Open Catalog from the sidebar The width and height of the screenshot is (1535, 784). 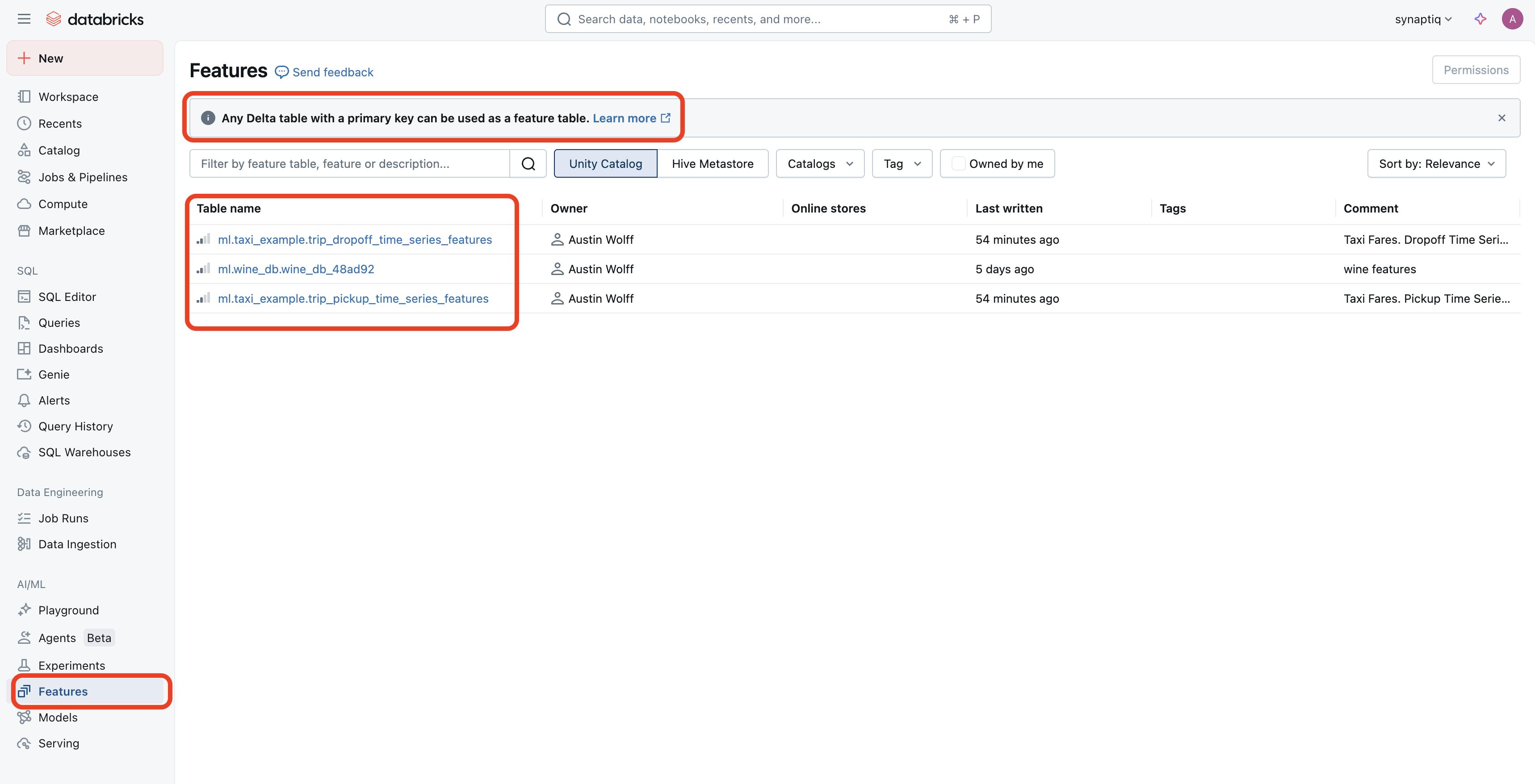(x=59, y=151)
